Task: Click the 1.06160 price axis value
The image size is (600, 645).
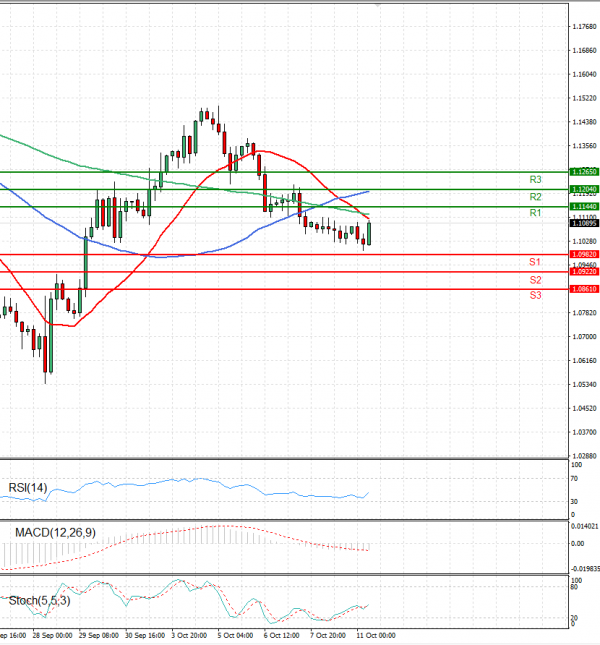Action: [584, 361]
